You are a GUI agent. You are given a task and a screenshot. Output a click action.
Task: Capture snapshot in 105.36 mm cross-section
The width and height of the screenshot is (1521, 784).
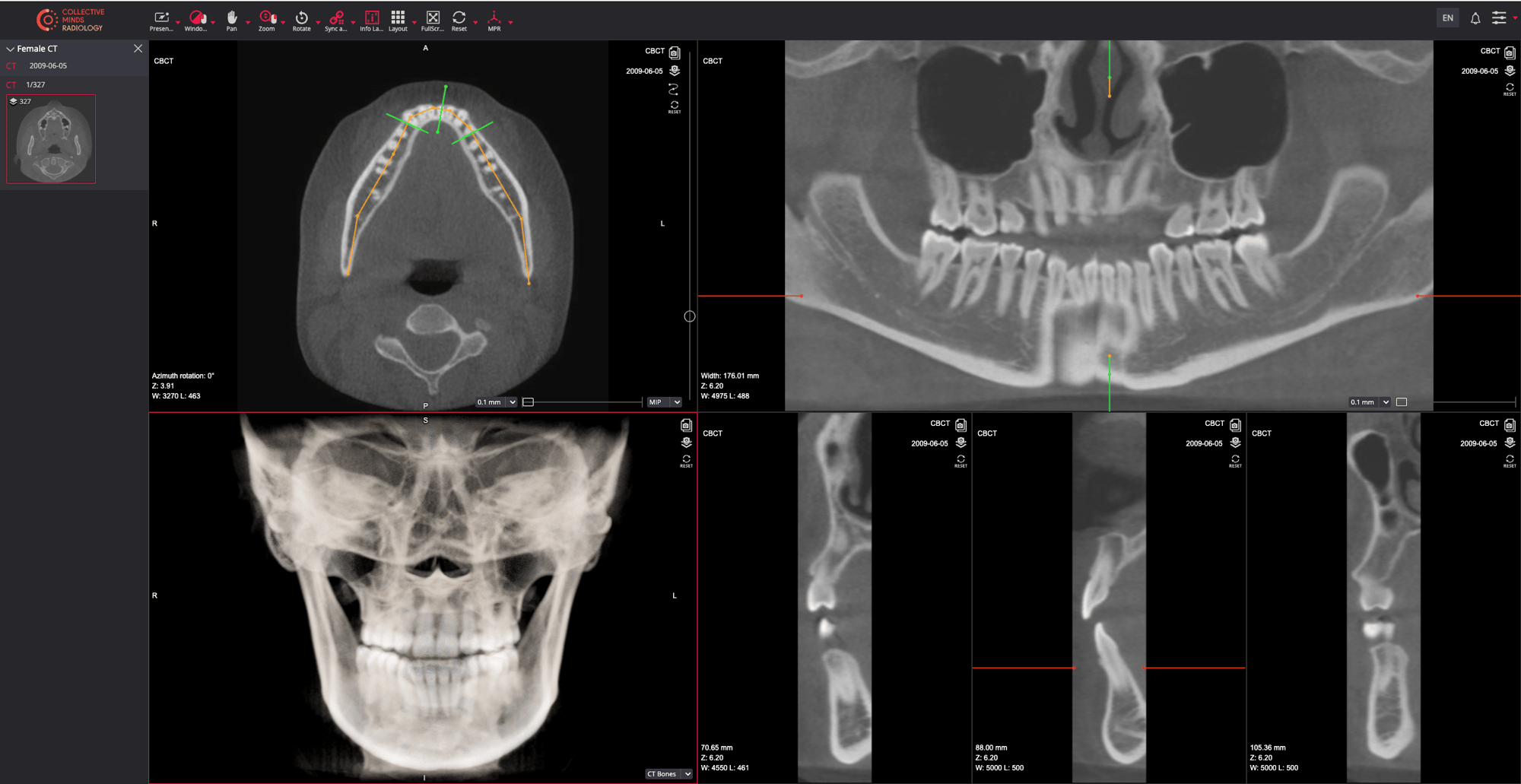point(1510,425)
